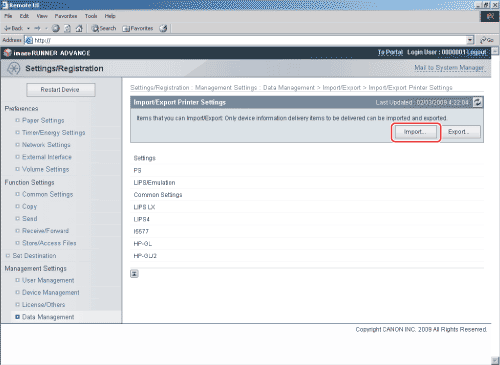Click the refresh icon beside Last Updated
Image resolution: width=500 pixels, height=365 pixels.
tap(477, 102)
